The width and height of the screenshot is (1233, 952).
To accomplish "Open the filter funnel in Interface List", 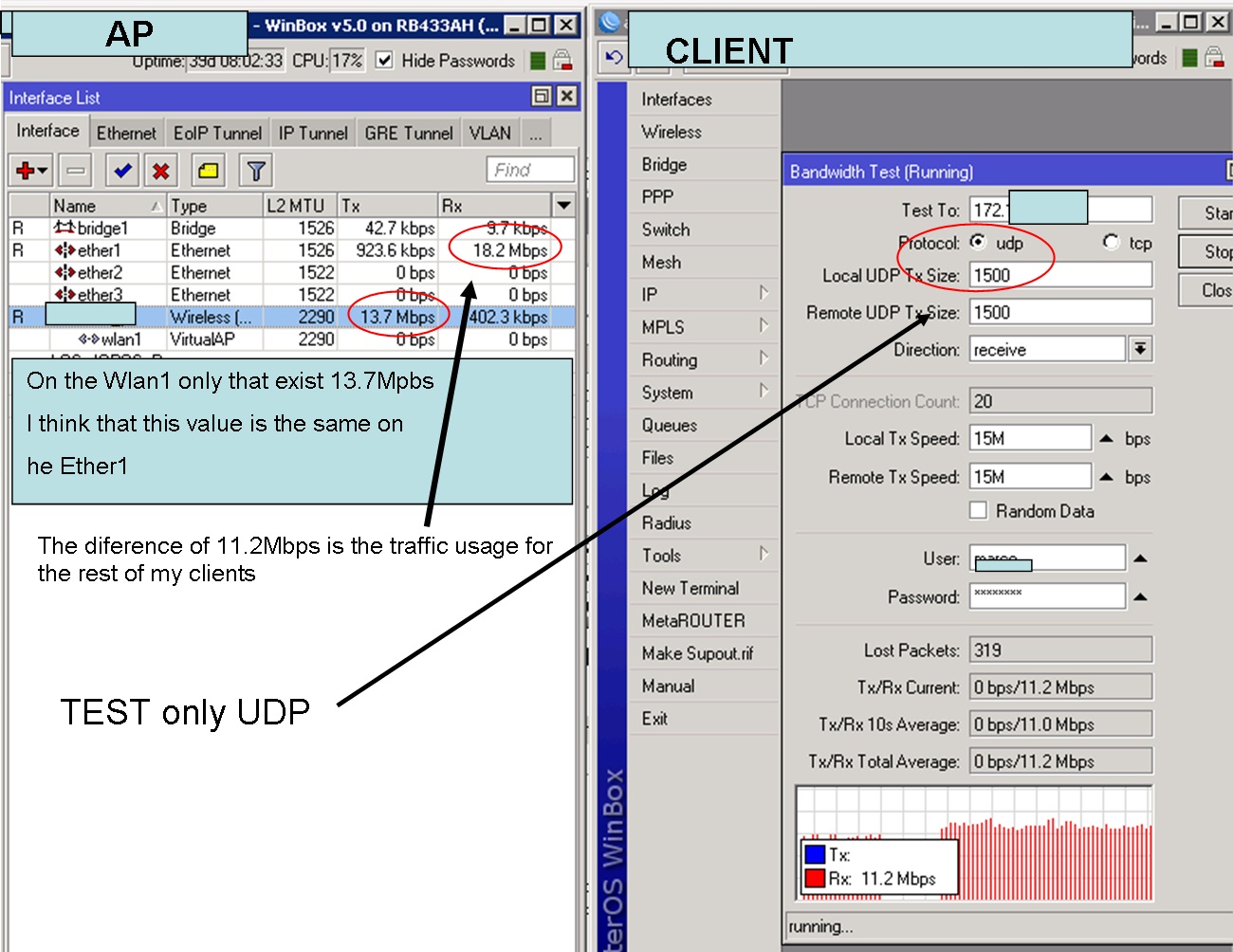I will [x=255, y=171].
